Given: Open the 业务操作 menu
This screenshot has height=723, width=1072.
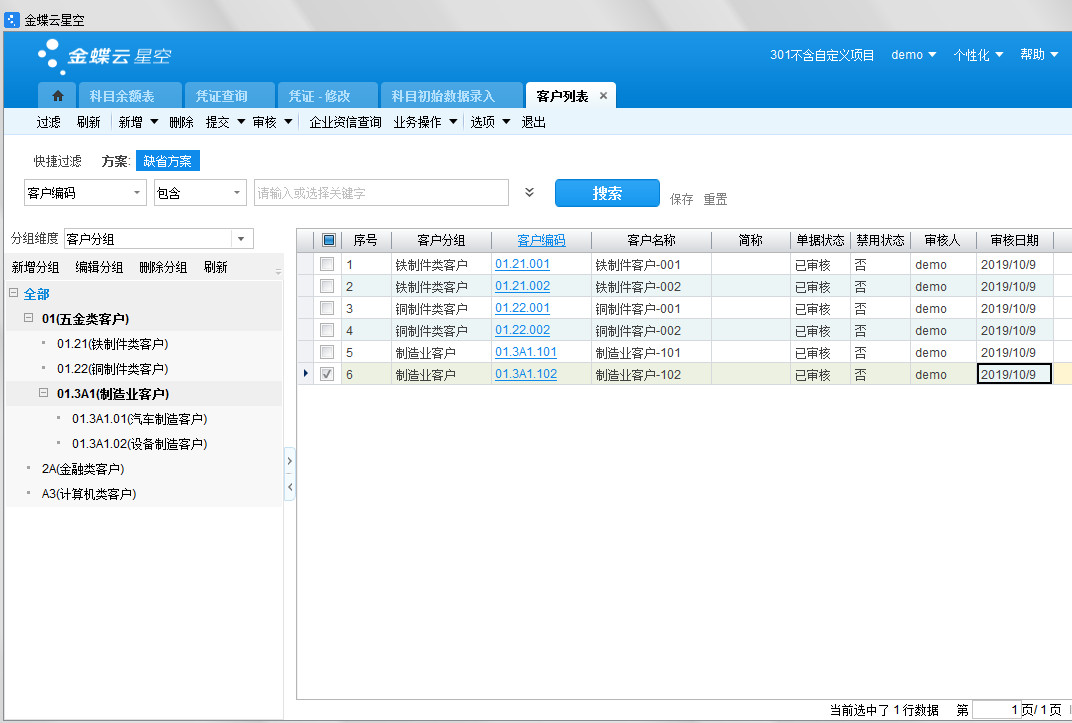Looking at the screenshot, I should coord(425,122).
